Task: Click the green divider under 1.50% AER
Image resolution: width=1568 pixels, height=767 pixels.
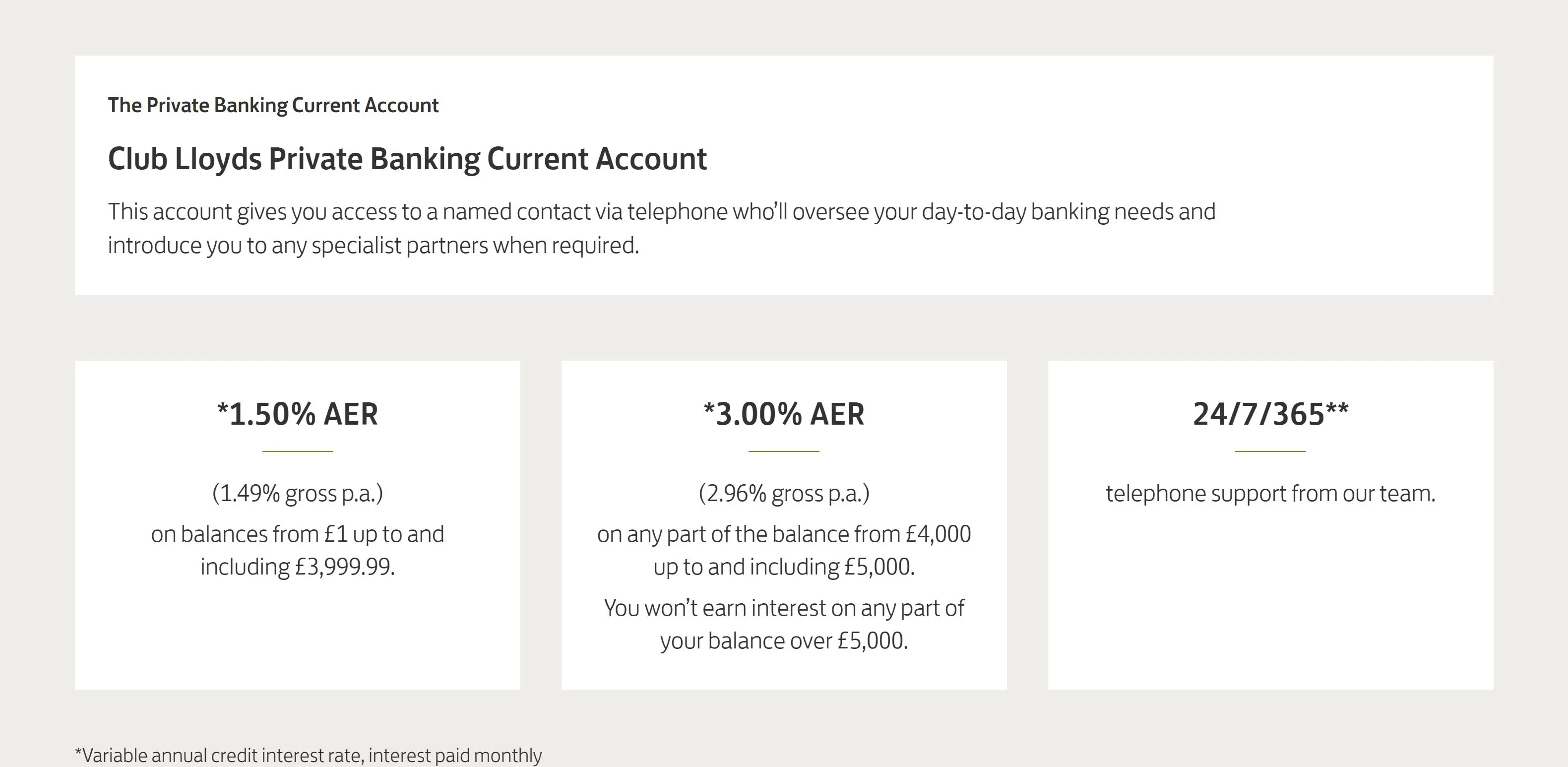Action: pyautogui.click(x=298, y=451)
